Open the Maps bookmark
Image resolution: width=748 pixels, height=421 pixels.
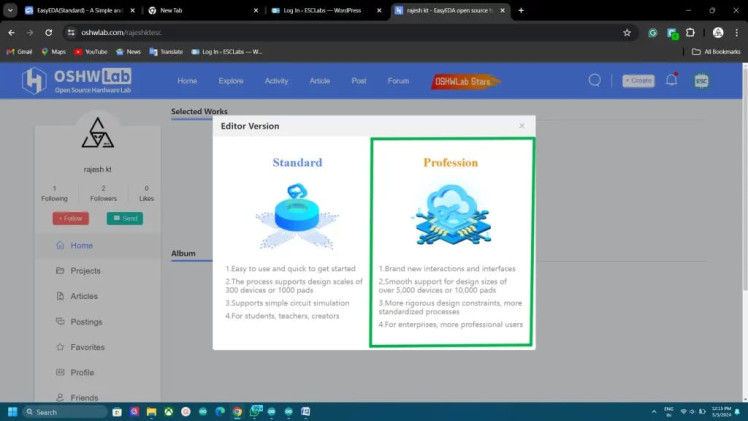pos(54,51)
